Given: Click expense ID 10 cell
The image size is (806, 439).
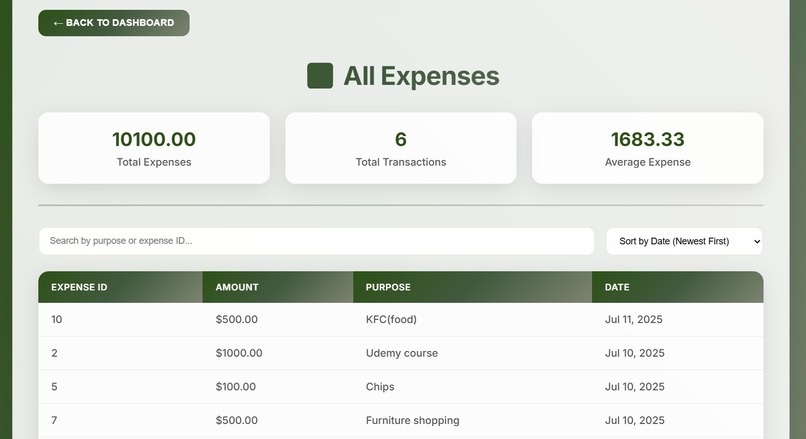Looking at the screenshot, I should [120, 319].
